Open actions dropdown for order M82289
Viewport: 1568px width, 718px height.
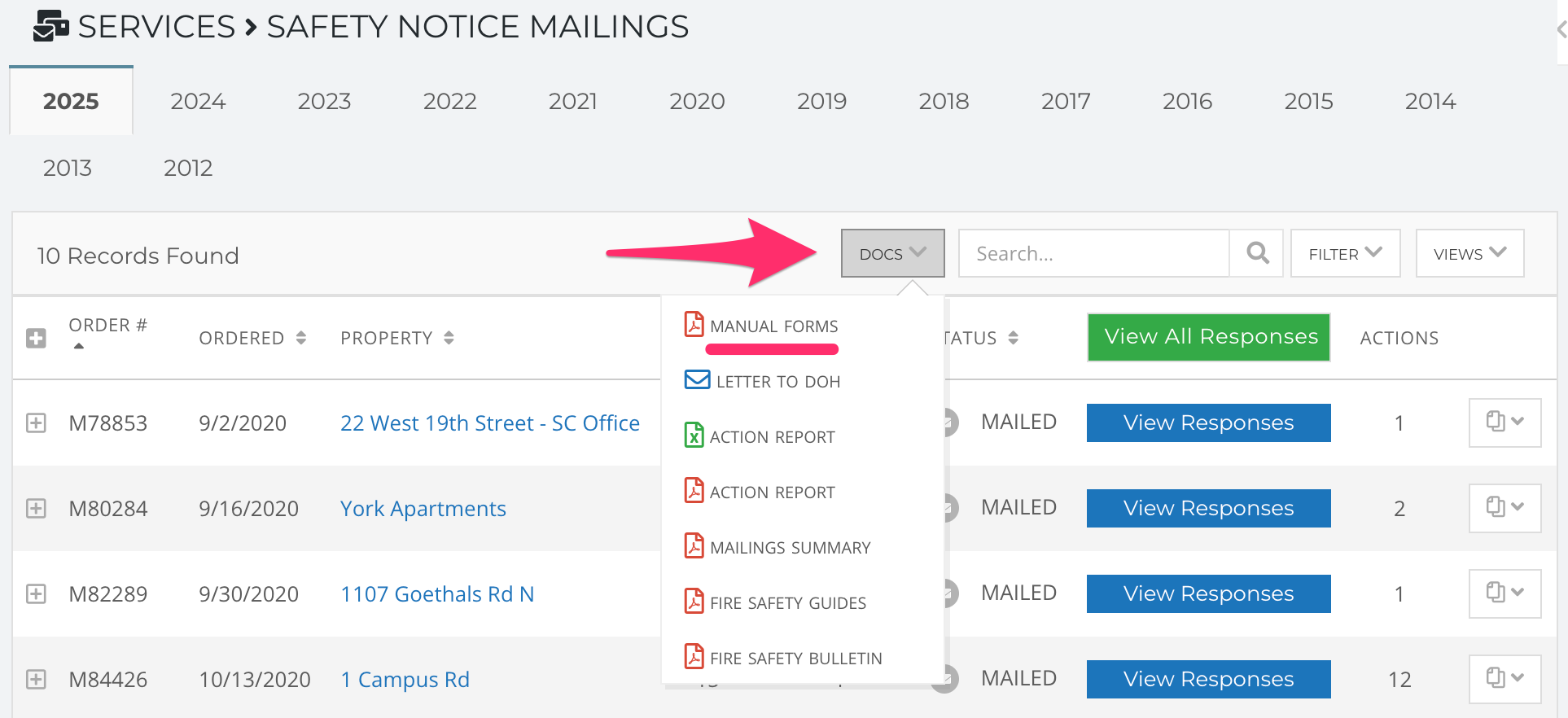coord(1504,593)
